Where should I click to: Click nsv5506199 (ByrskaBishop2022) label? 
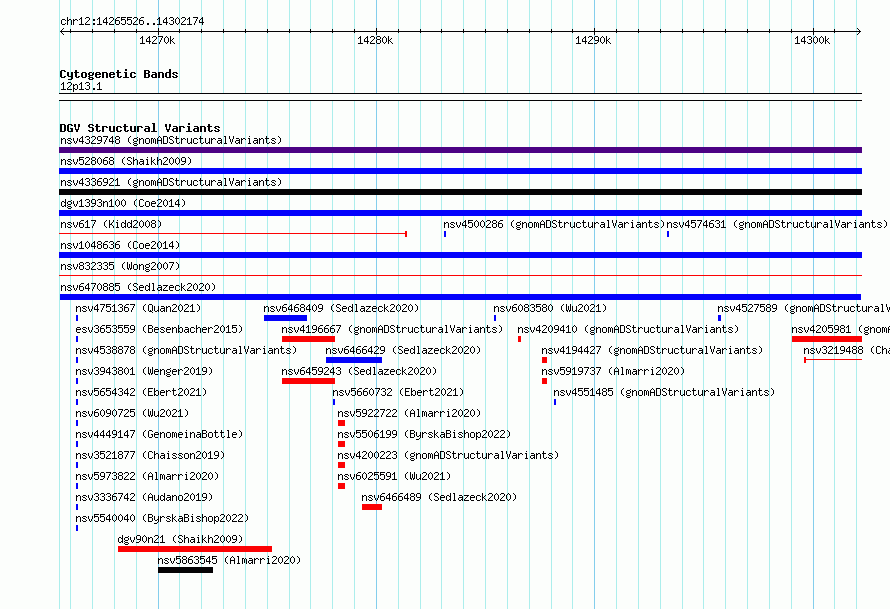click(x=424, y=434)
